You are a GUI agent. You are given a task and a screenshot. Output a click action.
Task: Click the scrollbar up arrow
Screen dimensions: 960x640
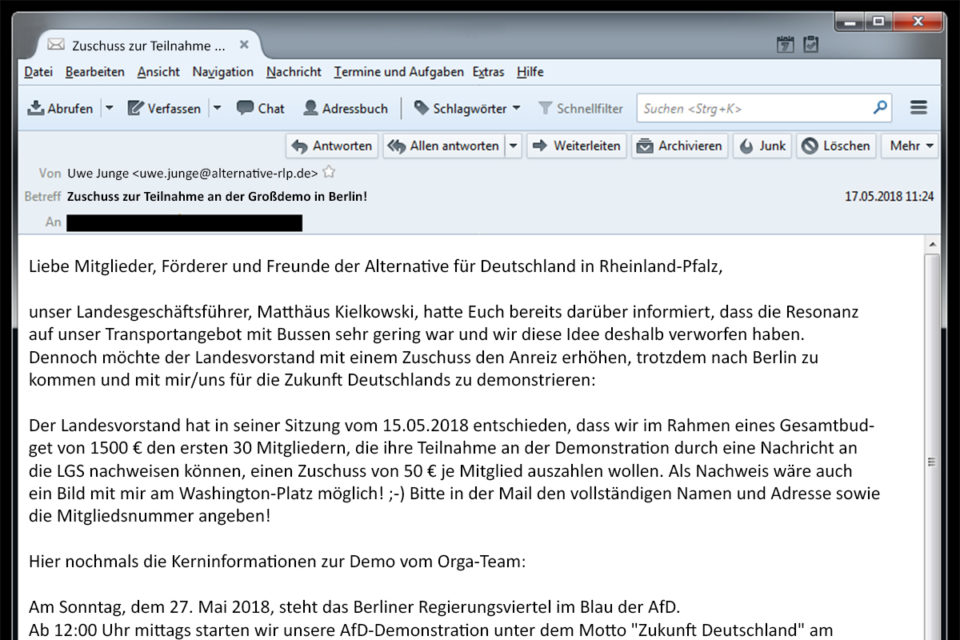coord(932,244)
